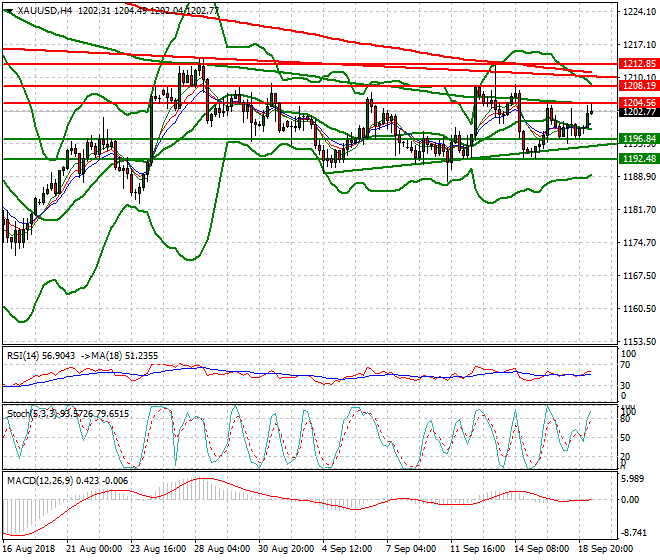660x560 pixels.
Task: Click the red 1208.19 price label
Action: [x=639, y=86]
